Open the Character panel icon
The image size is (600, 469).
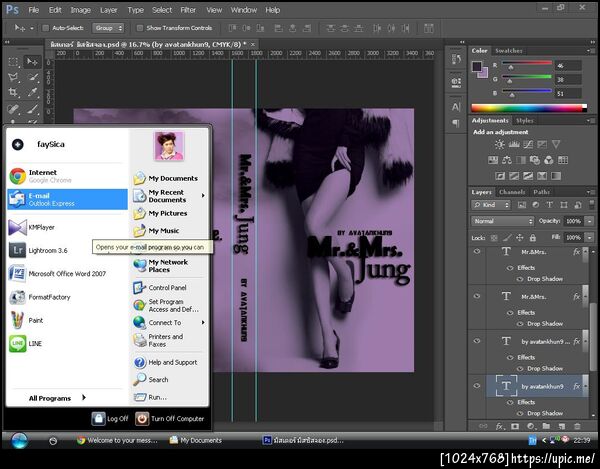pos(456,107)
